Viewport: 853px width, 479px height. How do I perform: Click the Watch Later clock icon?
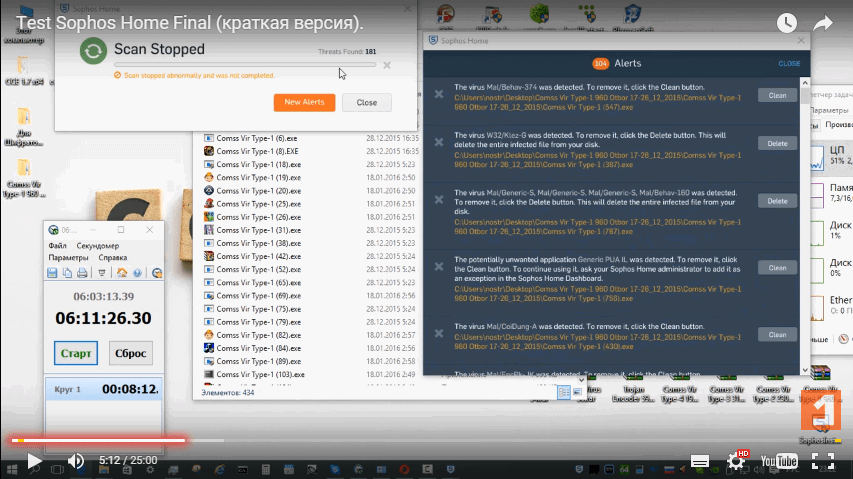787,23
